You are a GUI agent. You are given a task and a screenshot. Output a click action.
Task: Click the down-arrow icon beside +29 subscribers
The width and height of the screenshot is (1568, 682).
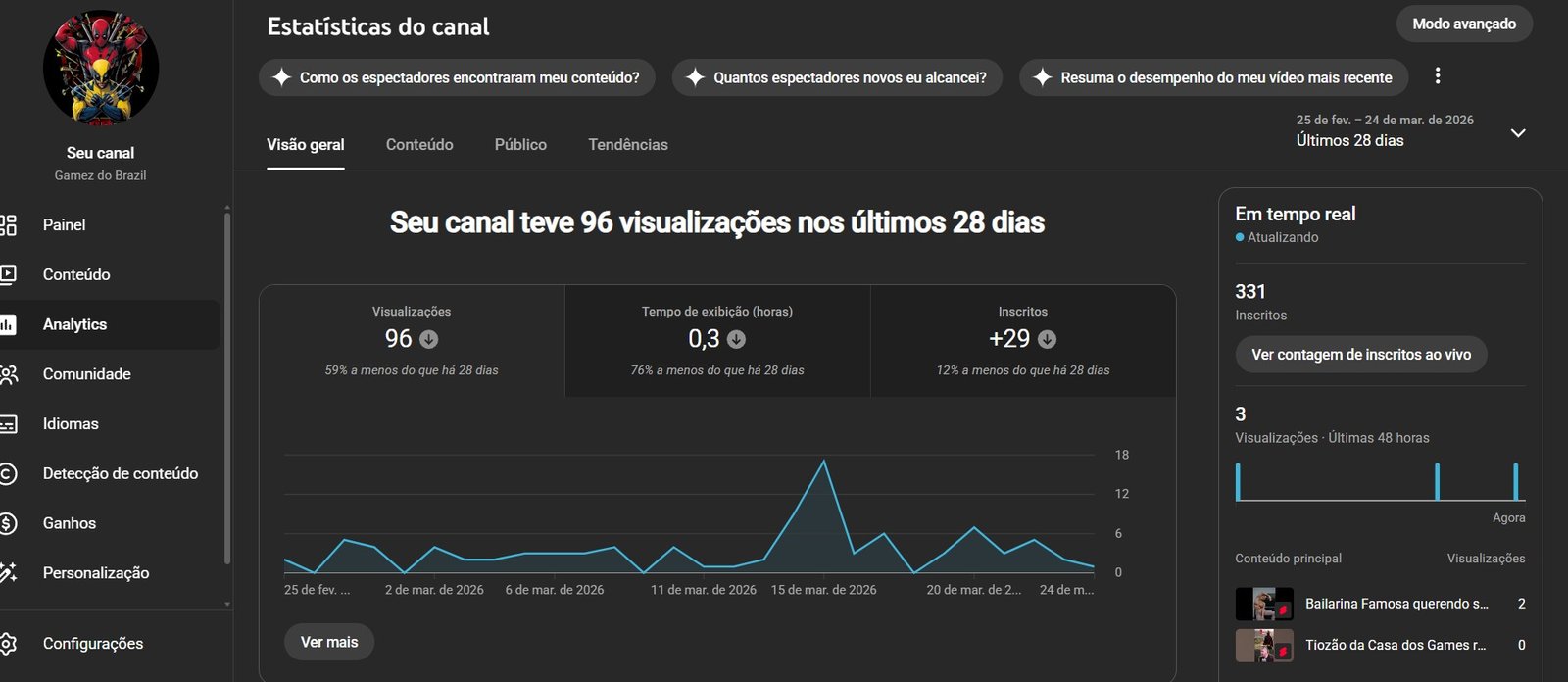[x=1047, y=339]
